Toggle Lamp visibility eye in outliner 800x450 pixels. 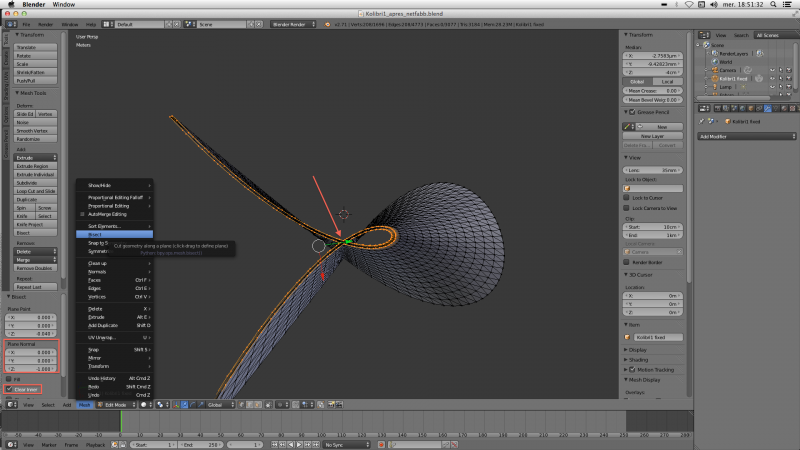772,87
